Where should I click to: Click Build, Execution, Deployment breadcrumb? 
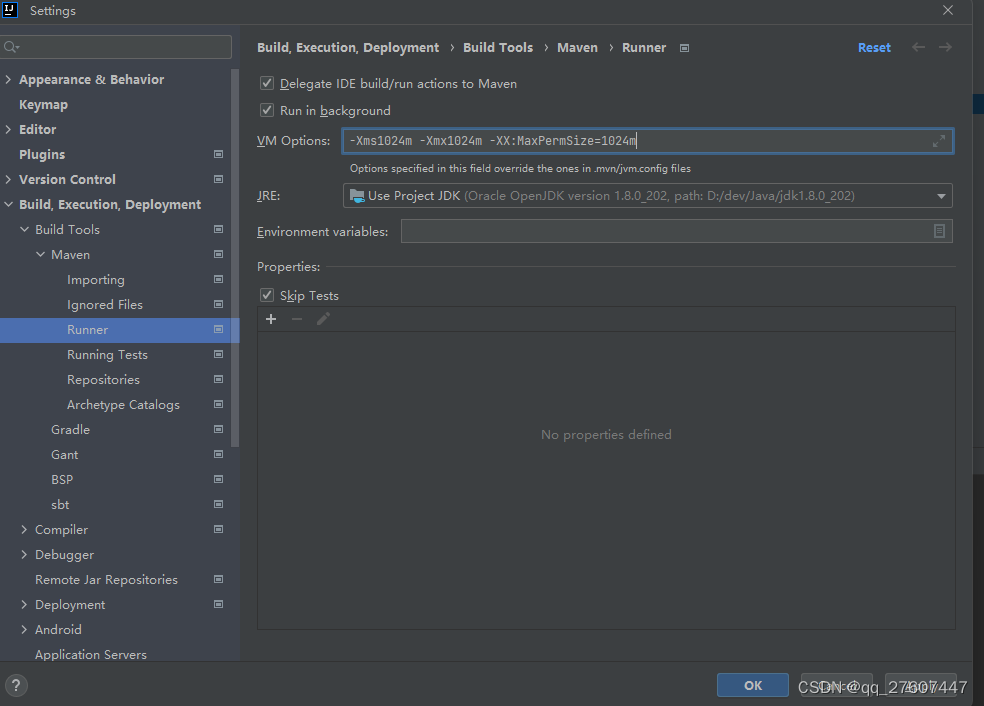tap(348, 48)
